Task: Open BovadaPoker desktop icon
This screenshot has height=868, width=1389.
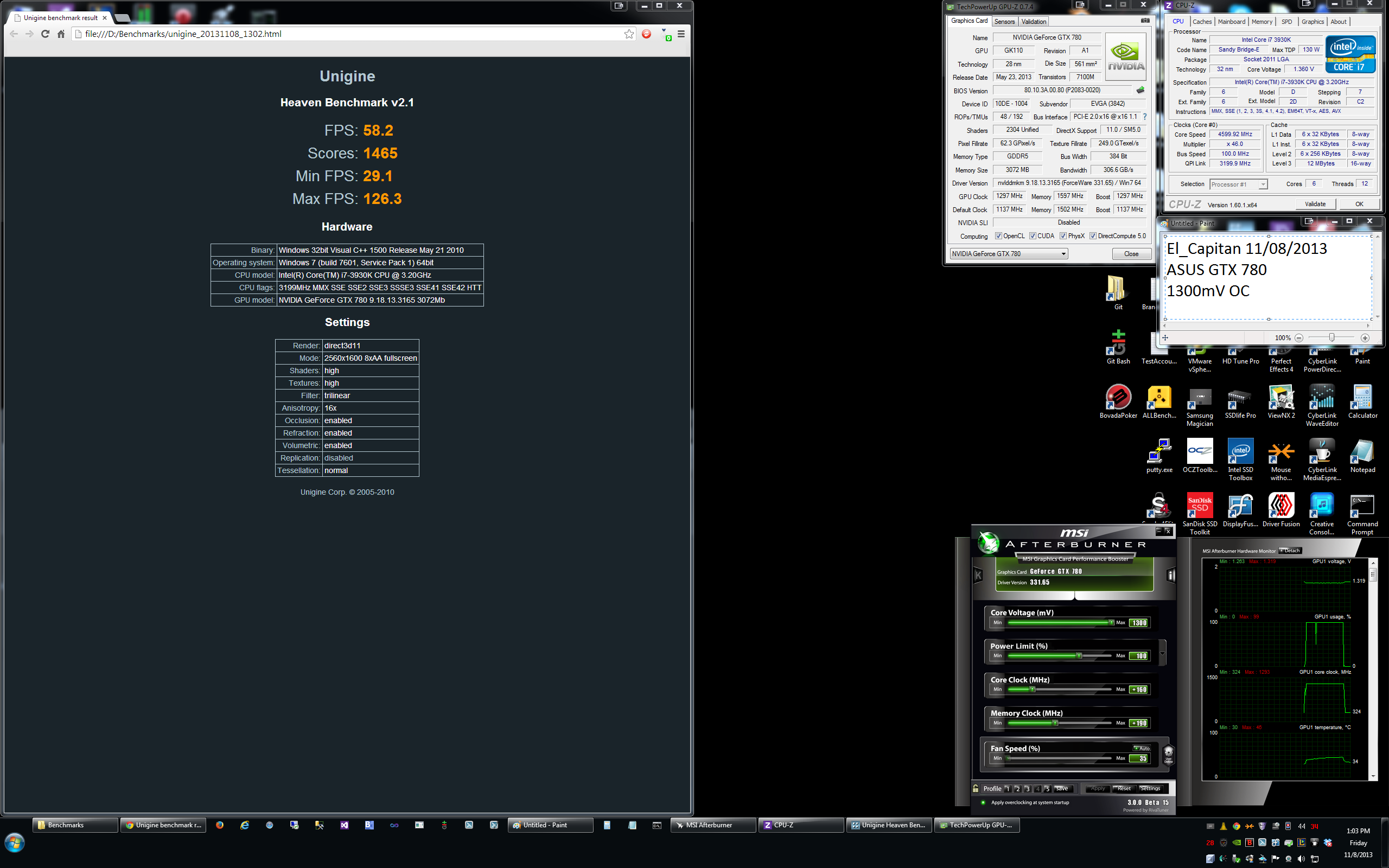Action: (x=1118, y=402)
